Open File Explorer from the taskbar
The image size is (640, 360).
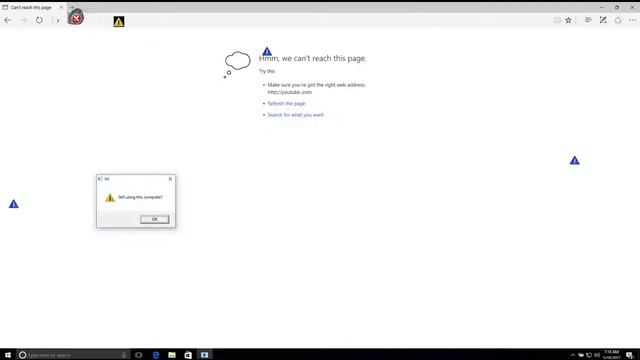click(x=172, y=355)
